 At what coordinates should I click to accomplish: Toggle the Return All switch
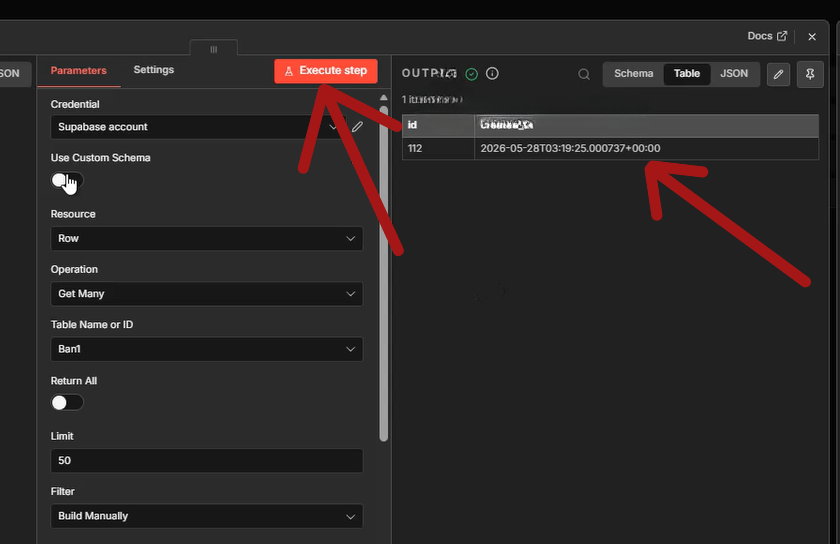pos(67,403)
